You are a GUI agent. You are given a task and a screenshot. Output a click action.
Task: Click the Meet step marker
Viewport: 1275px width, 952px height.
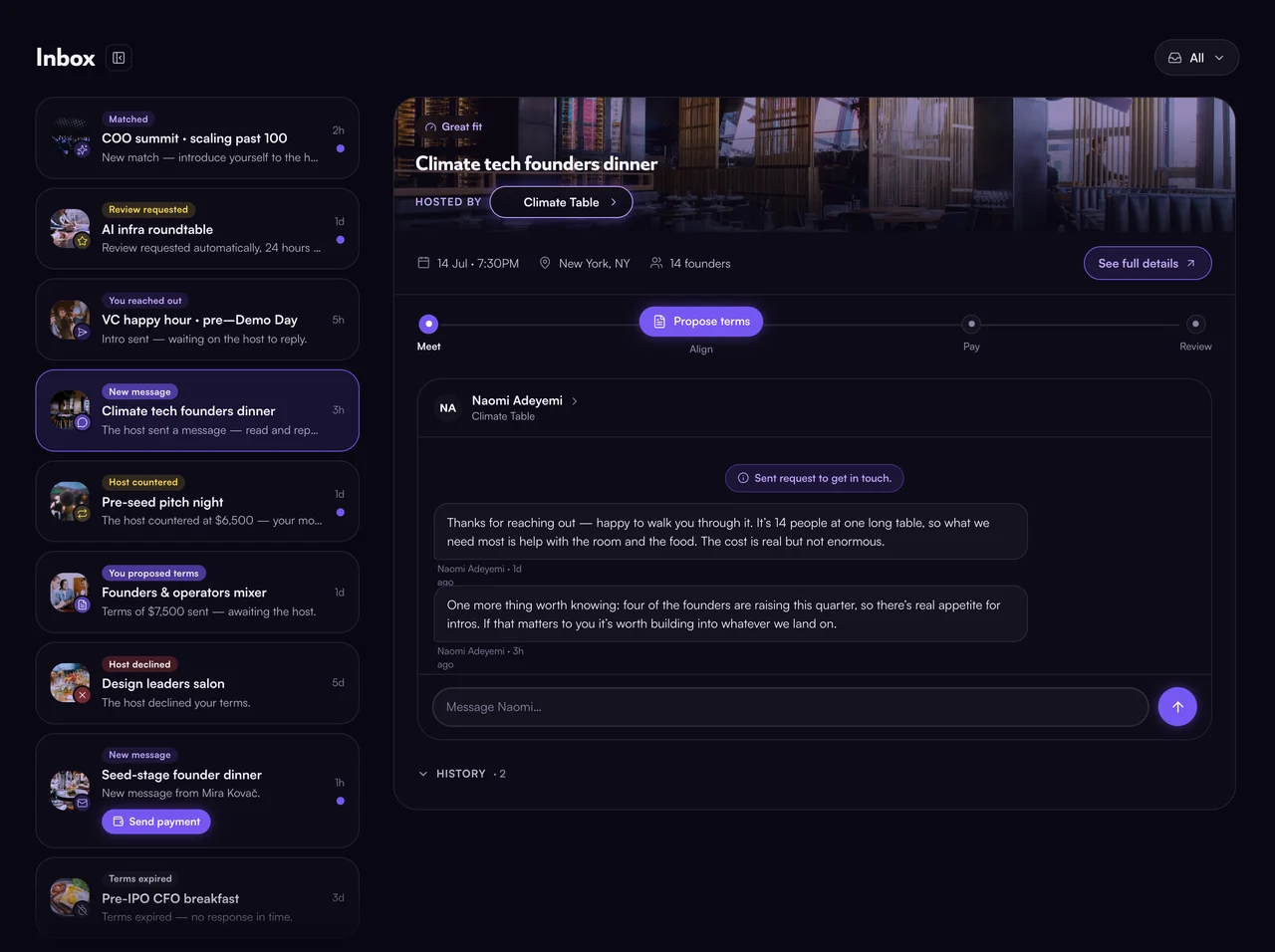coord(428,324)
